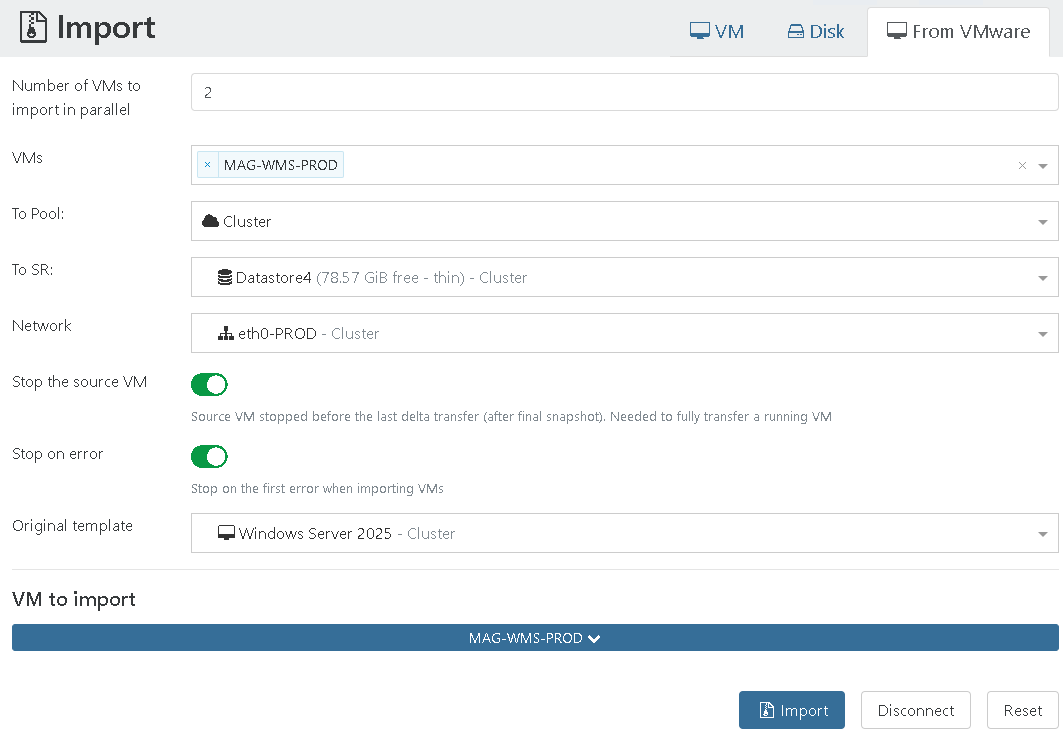Open the To Pool dropdown
The image size is (1063, 746).
1043,222
